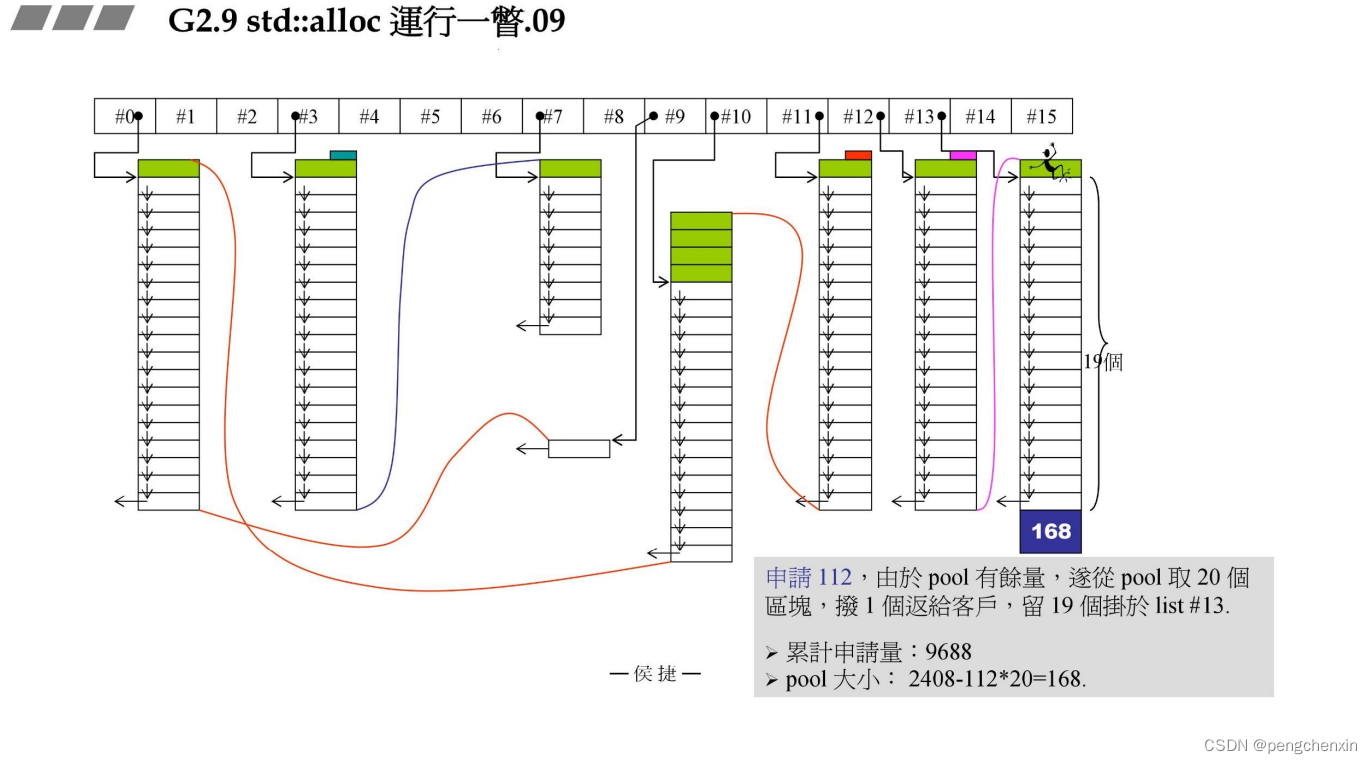Click the red block above list #11 column
The height and width of the screenshot is (764, 1372).
tap(858, 155)
